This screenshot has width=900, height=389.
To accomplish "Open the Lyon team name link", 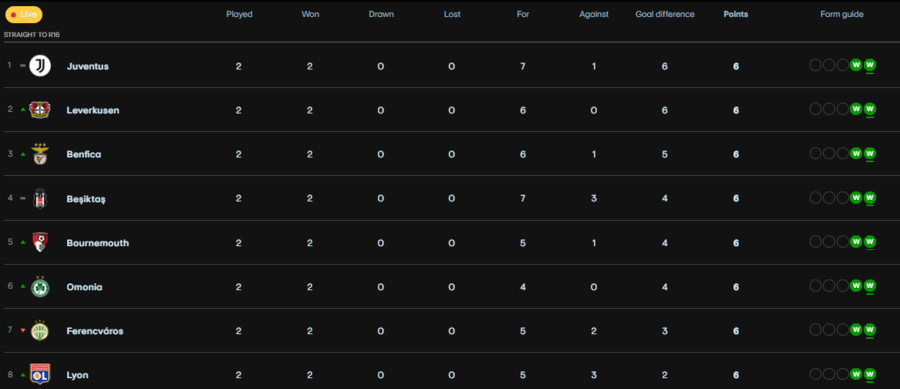I will click(77, 375).
